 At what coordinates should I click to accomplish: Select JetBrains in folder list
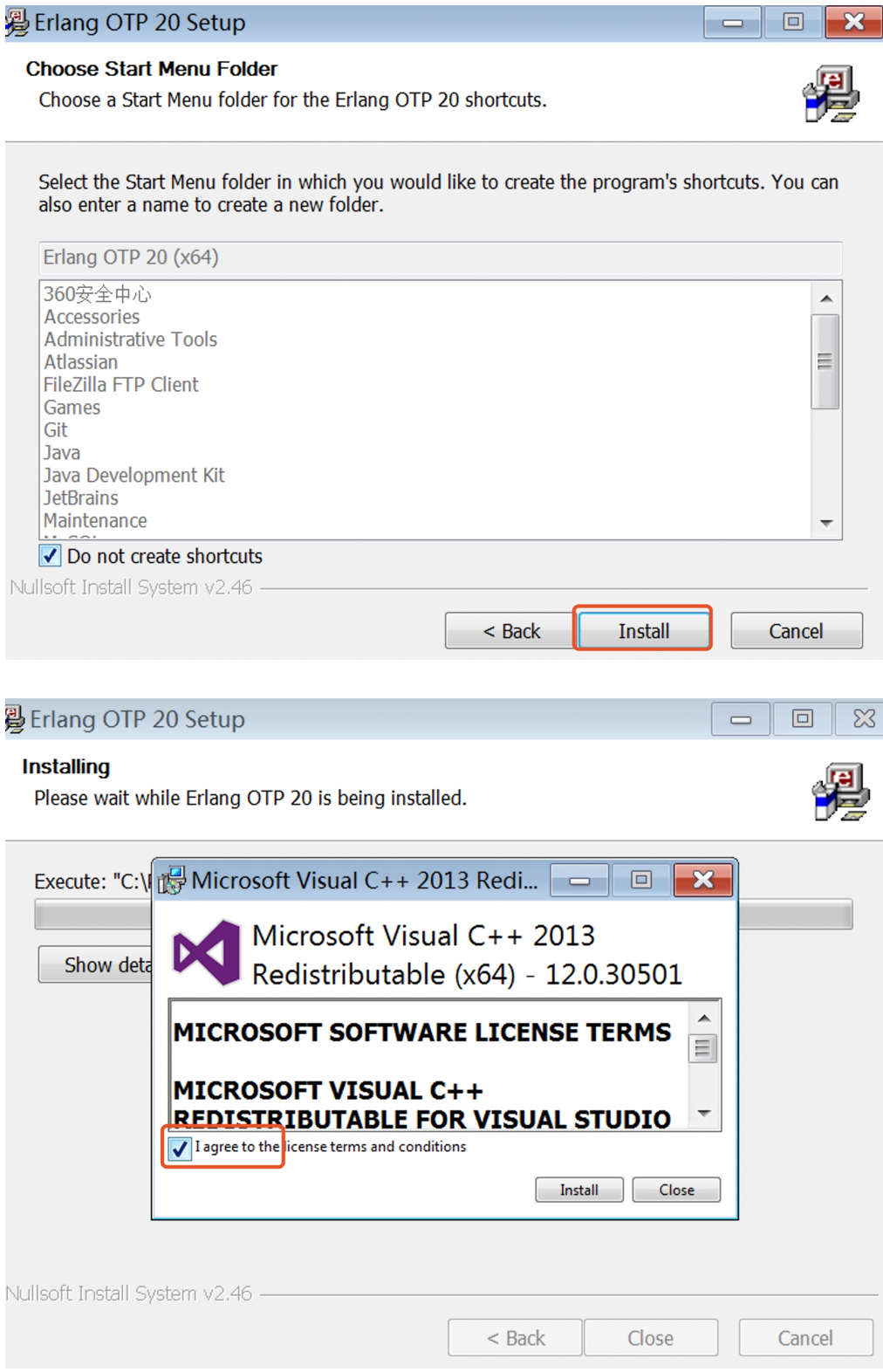(x=81, y=498)
